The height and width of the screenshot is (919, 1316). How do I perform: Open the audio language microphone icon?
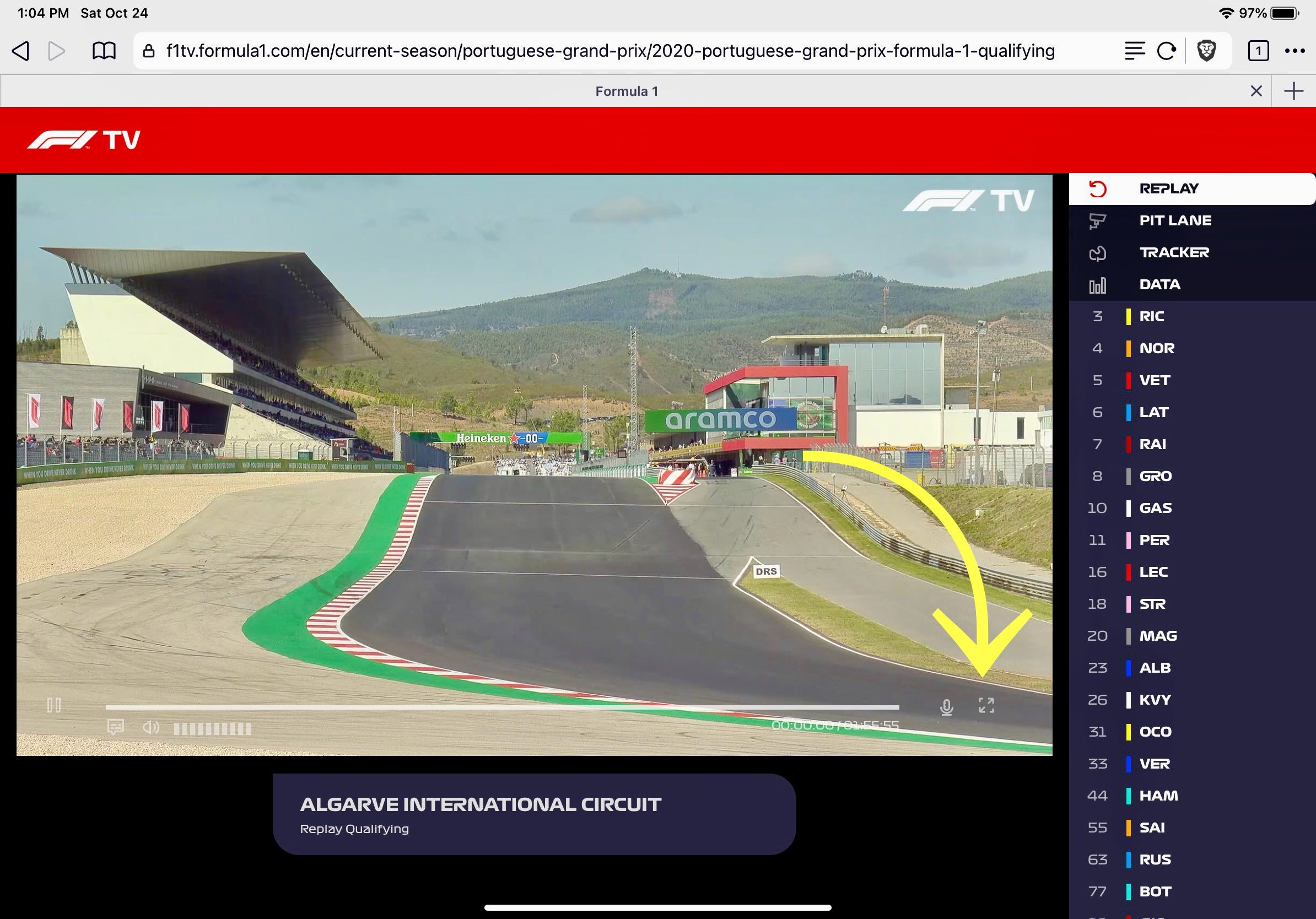pos(947,707)
